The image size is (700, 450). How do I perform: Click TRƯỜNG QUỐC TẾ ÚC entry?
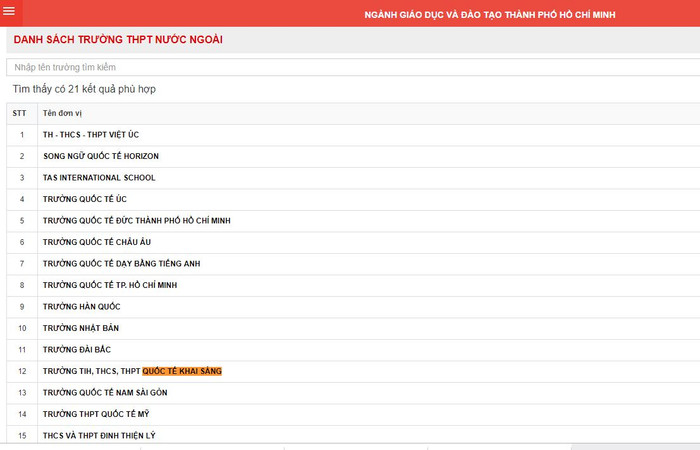tap(85, 199)
